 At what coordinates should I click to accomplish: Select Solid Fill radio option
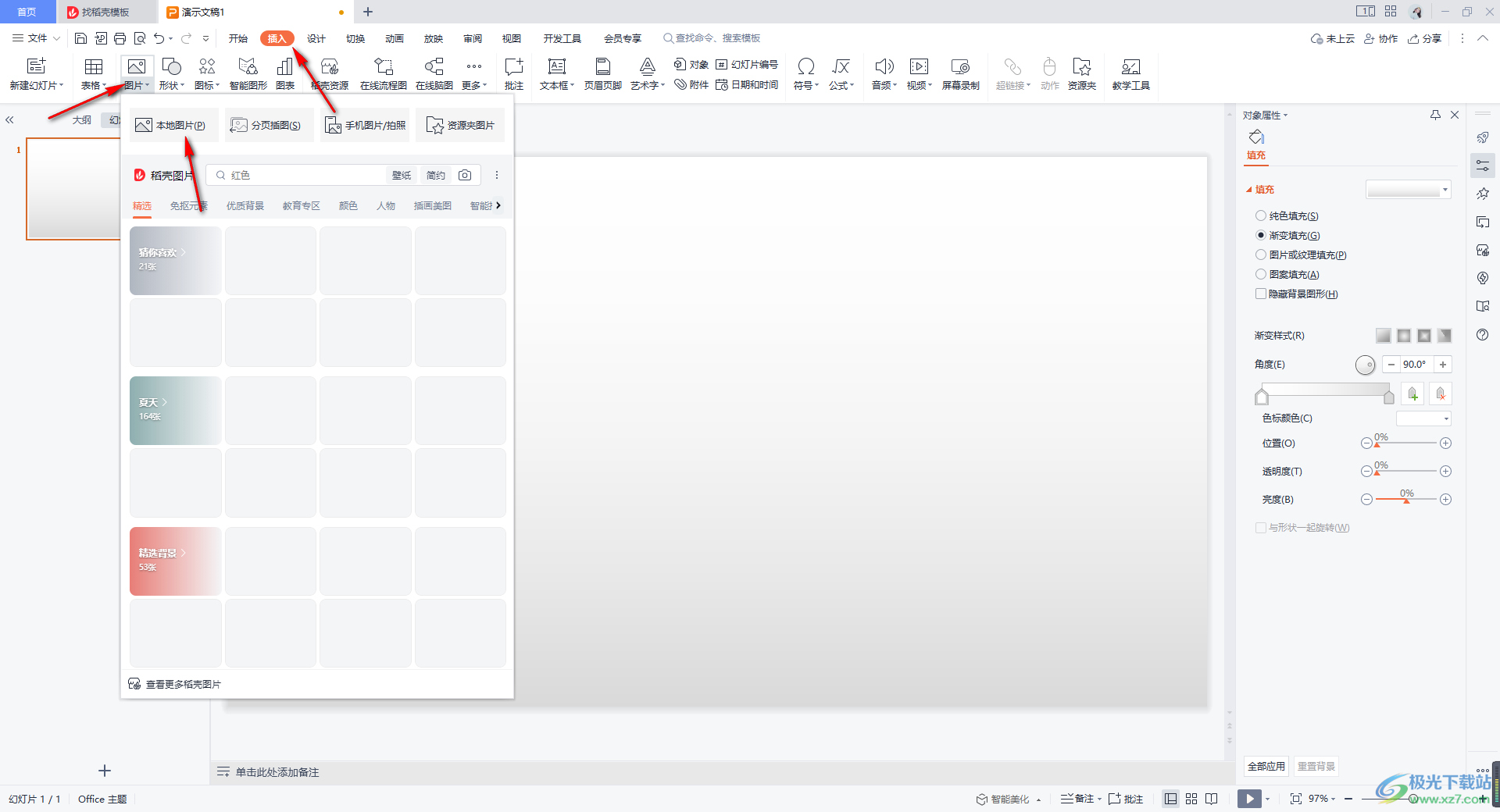pyautogui.click(x=1260, y=215)
